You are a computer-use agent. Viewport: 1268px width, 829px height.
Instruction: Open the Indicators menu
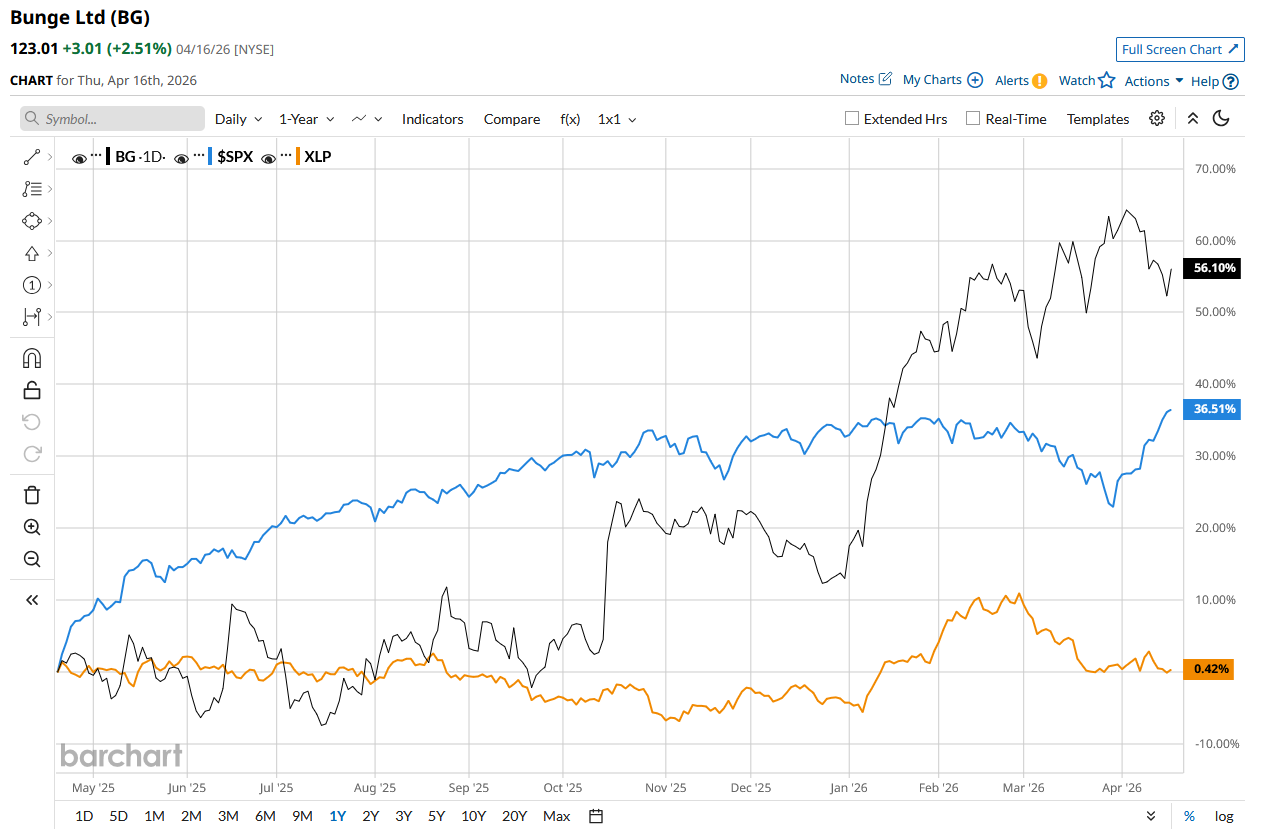tap(432, 119)
